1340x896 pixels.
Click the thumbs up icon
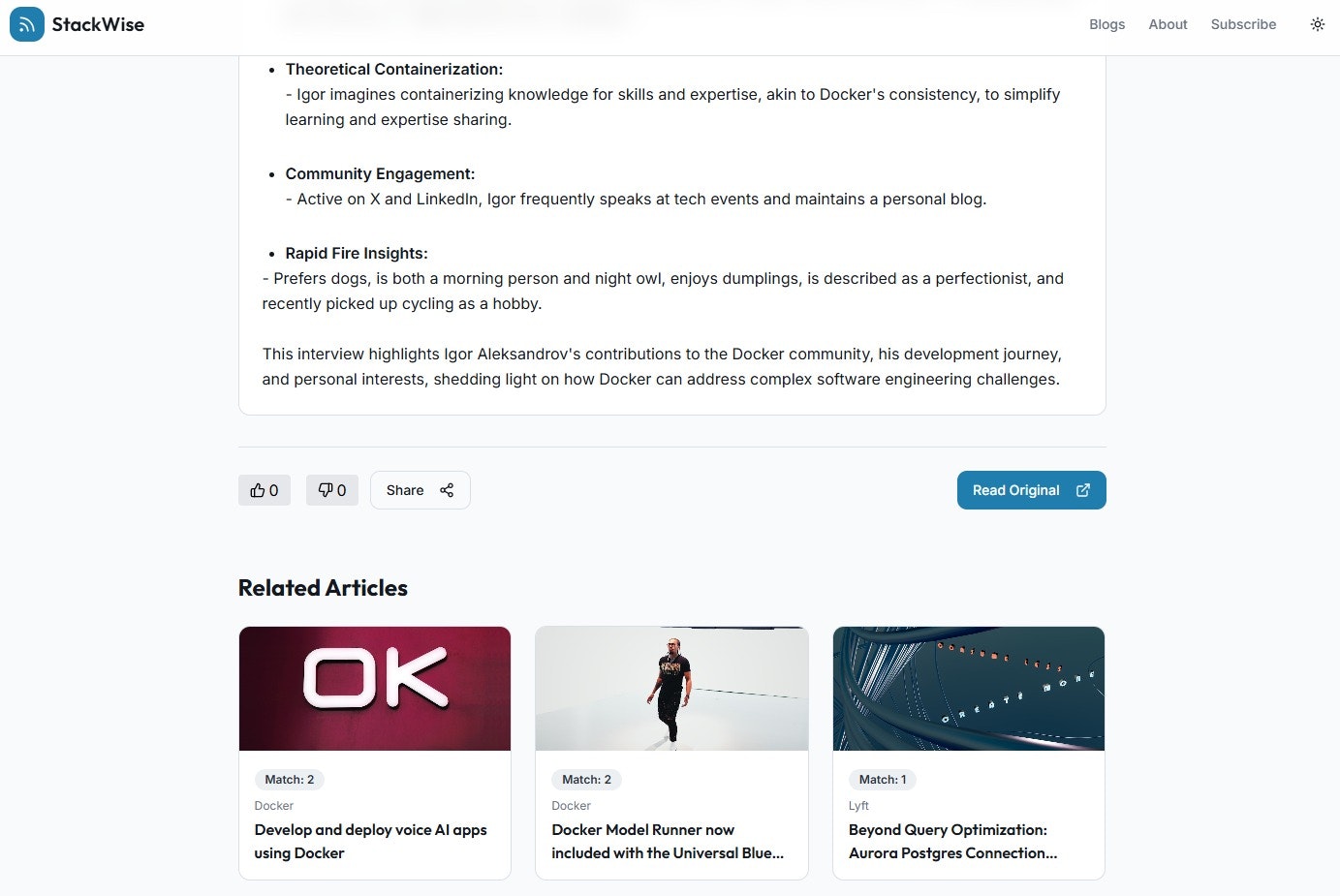point(257,490)
